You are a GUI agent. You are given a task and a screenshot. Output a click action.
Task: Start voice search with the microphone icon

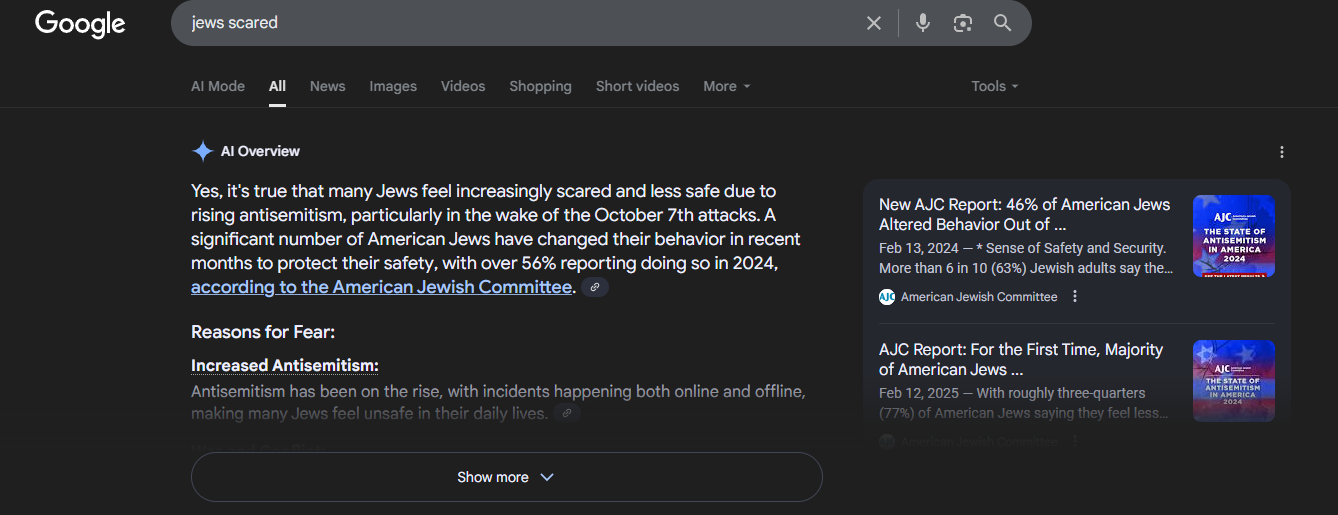tap(923, 23)
